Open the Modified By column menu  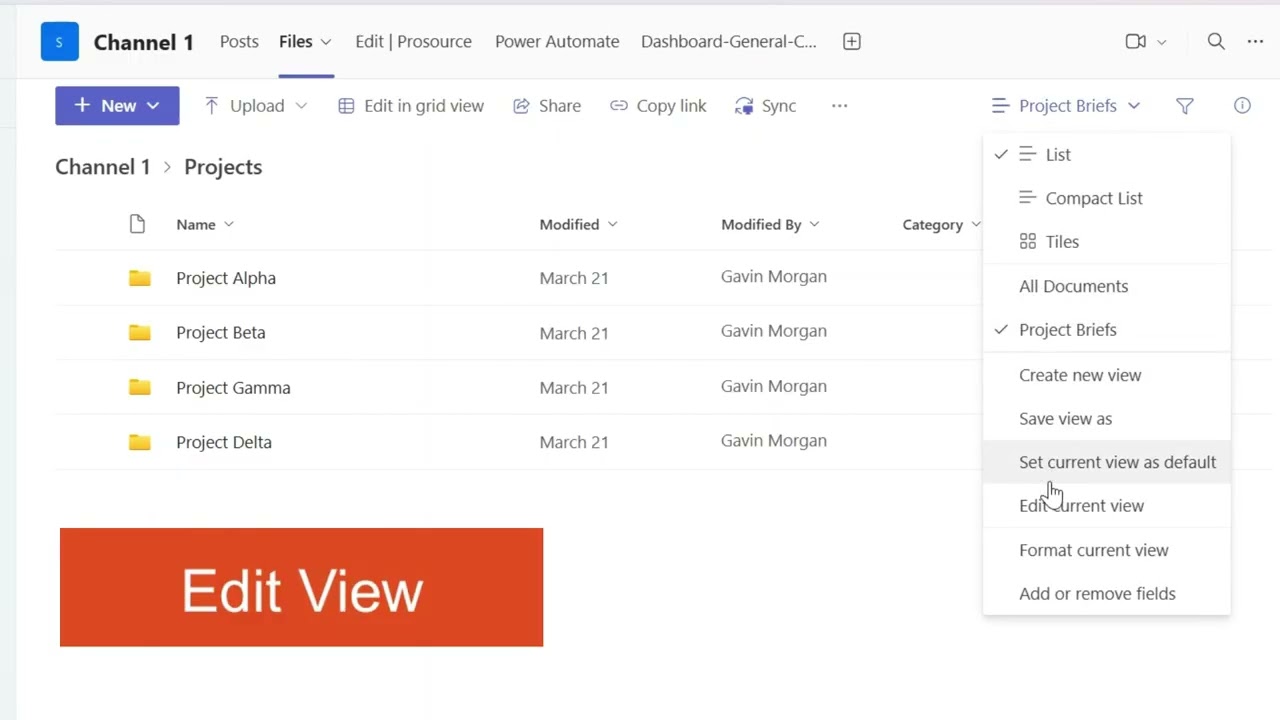click(770, 224)
